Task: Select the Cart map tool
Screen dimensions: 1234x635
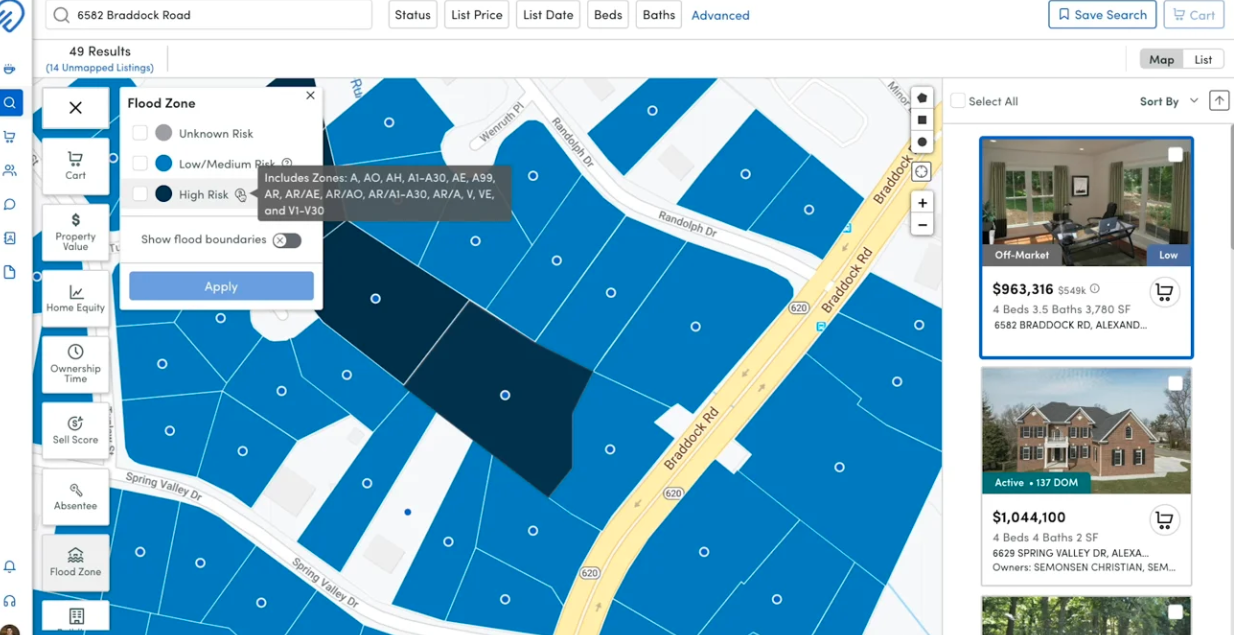Action: (x=75, y=166)
